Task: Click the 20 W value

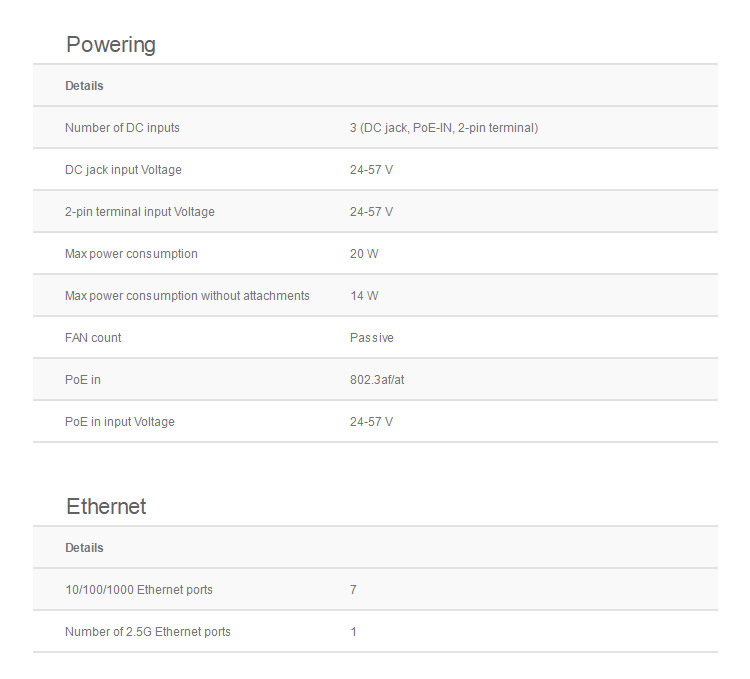Action: (x=364, y=254)
